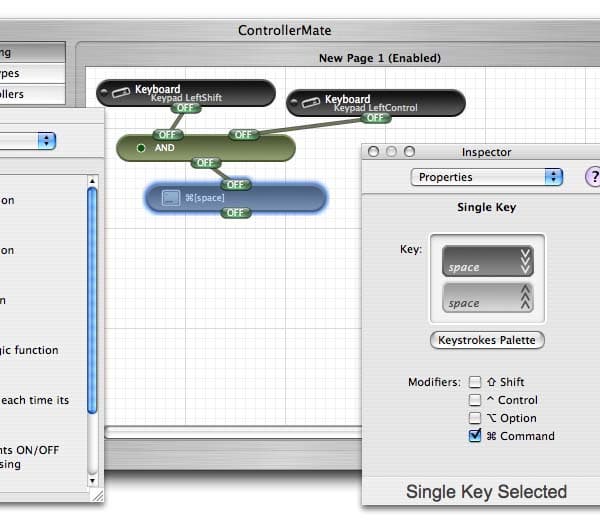Click left OFF input on AND block

168,135
